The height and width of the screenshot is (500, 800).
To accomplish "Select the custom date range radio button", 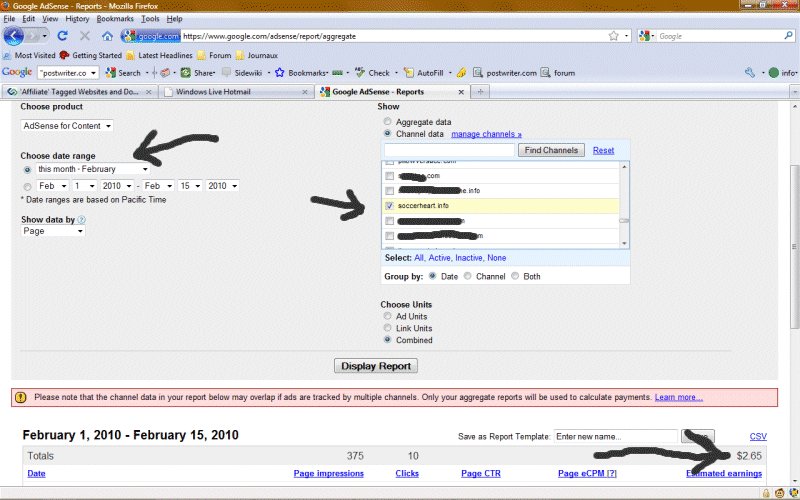I will point(28,187).
